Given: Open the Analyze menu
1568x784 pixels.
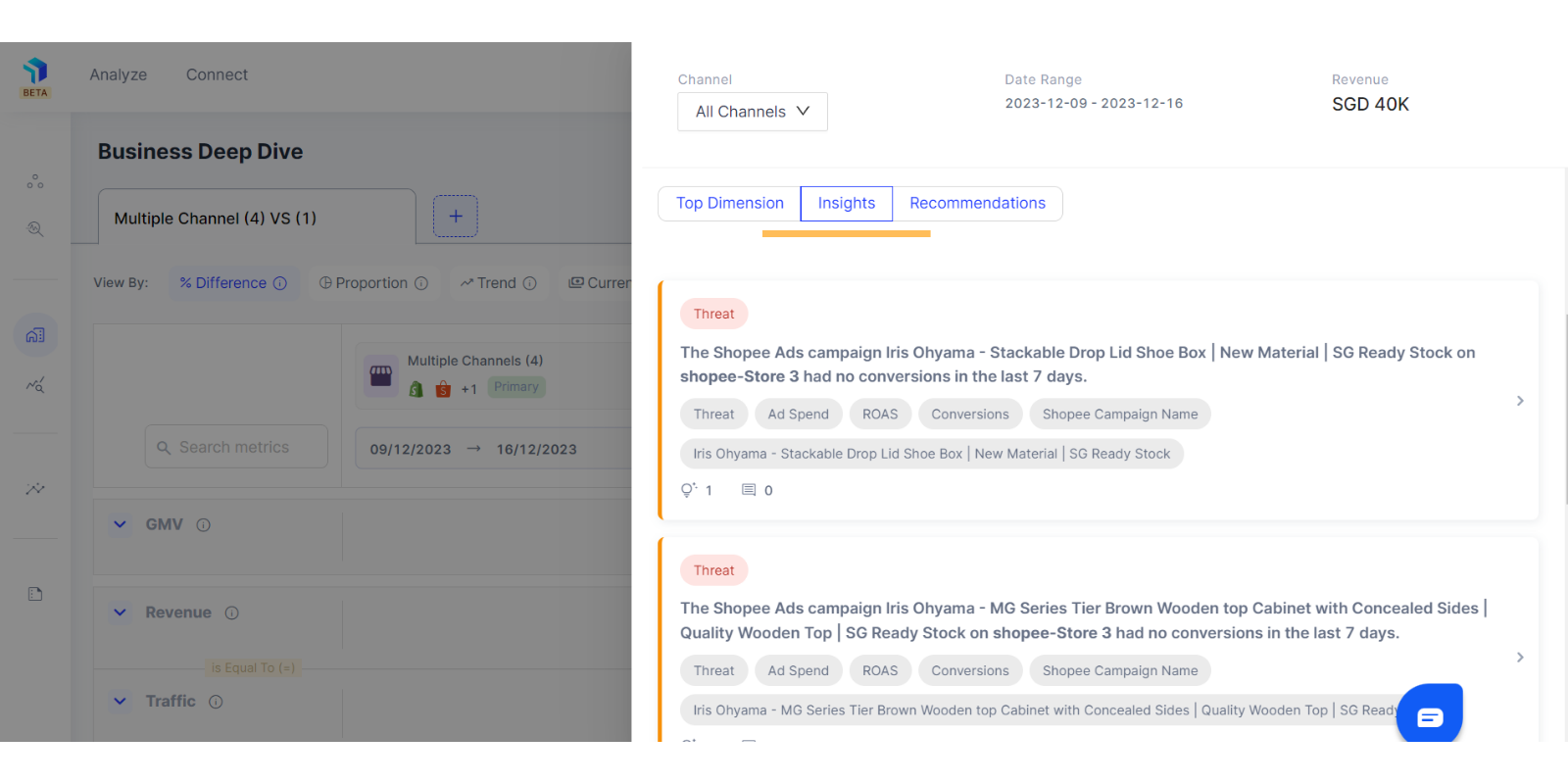Looking at the screenshot, I should [119, 74].
